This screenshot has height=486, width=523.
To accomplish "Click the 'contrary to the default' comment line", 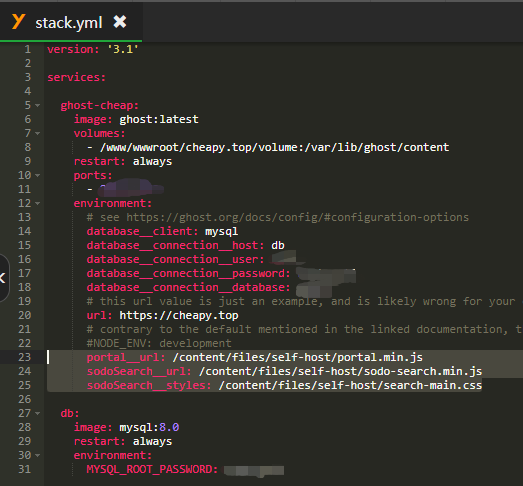I will pyautogui.click(x=305, y=330).
